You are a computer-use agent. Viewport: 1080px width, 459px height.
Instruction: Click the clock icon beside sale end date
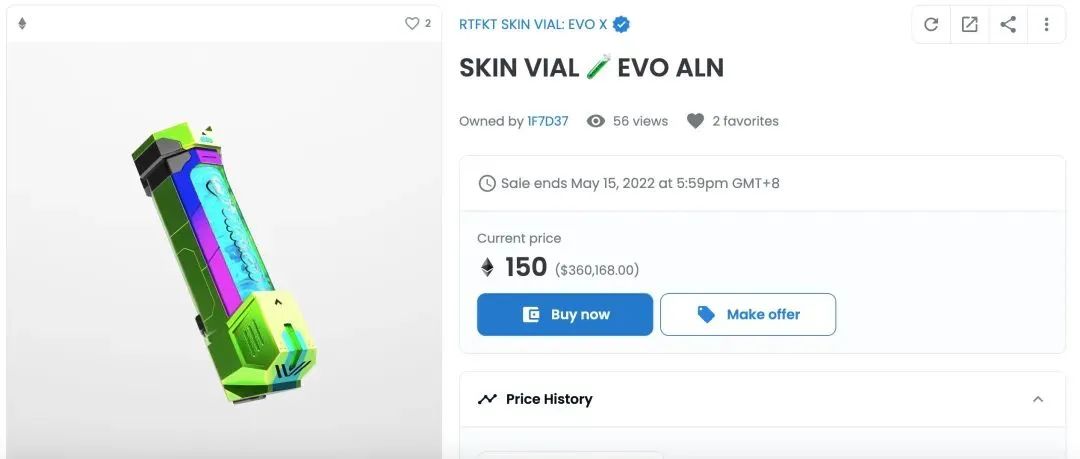coord(487,183)
